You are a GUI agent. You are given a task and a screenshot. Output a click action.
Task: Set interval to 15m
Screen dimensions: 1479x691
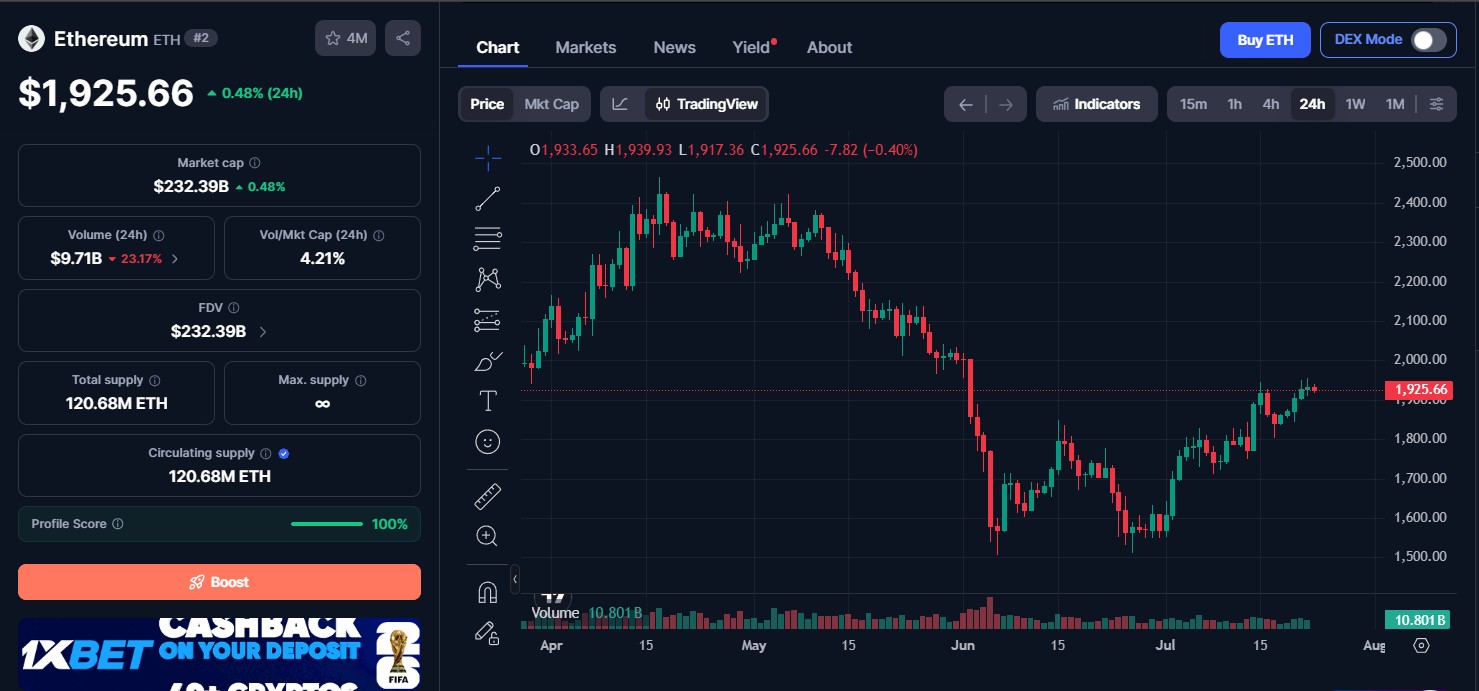point(1193,104)
